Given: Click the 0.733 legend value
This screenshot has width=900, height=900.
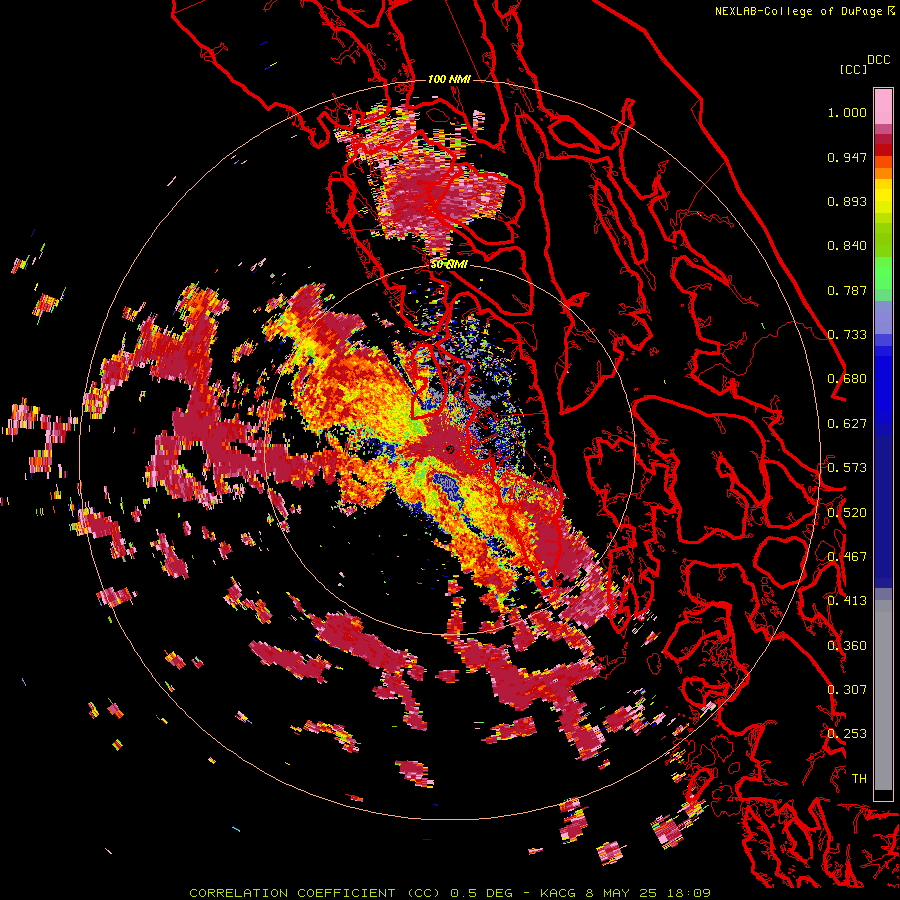Looking at the screenshot, I should click(x=847, y=335).
